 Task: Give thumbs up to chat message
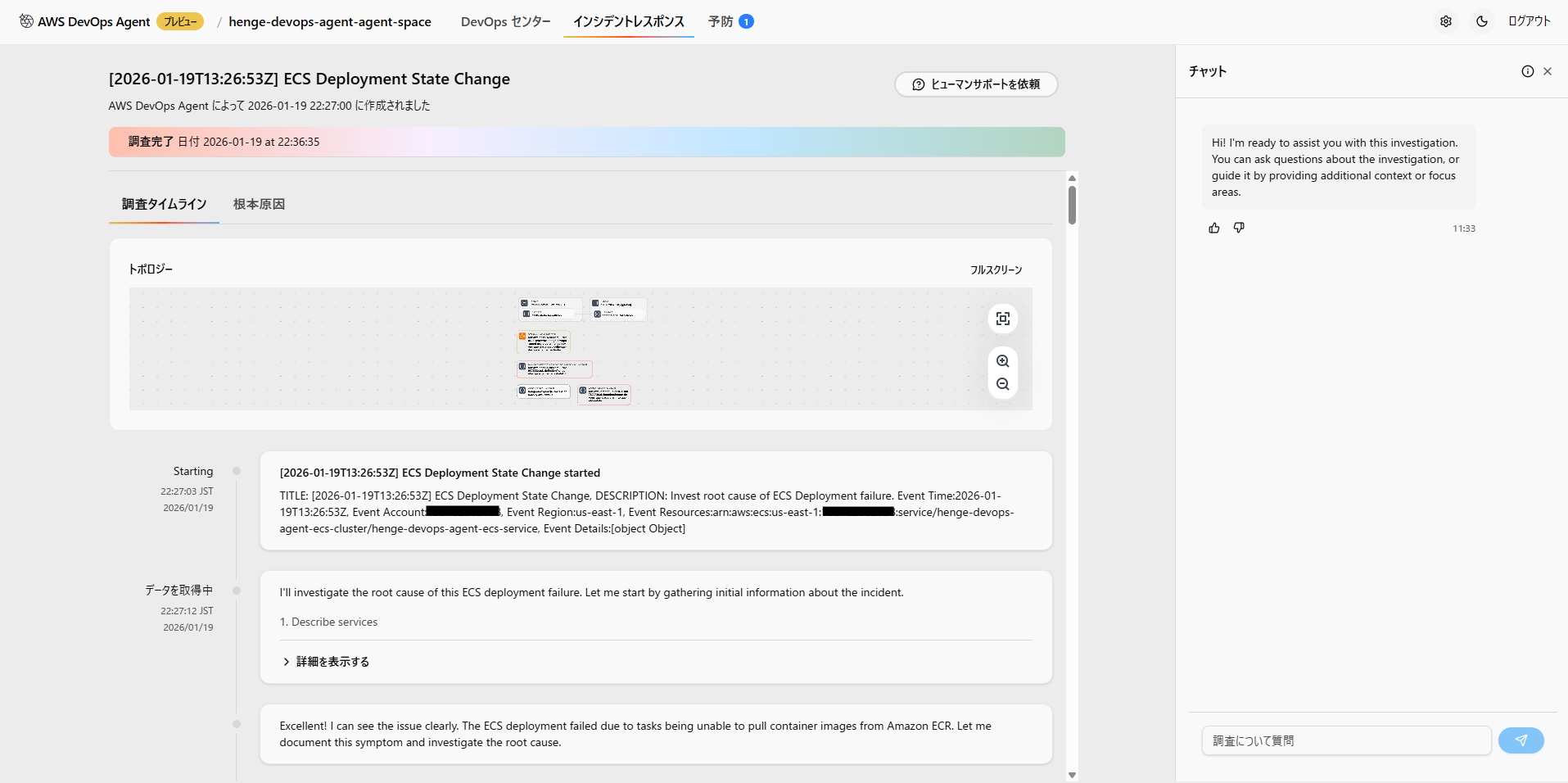pos(1214,228)
